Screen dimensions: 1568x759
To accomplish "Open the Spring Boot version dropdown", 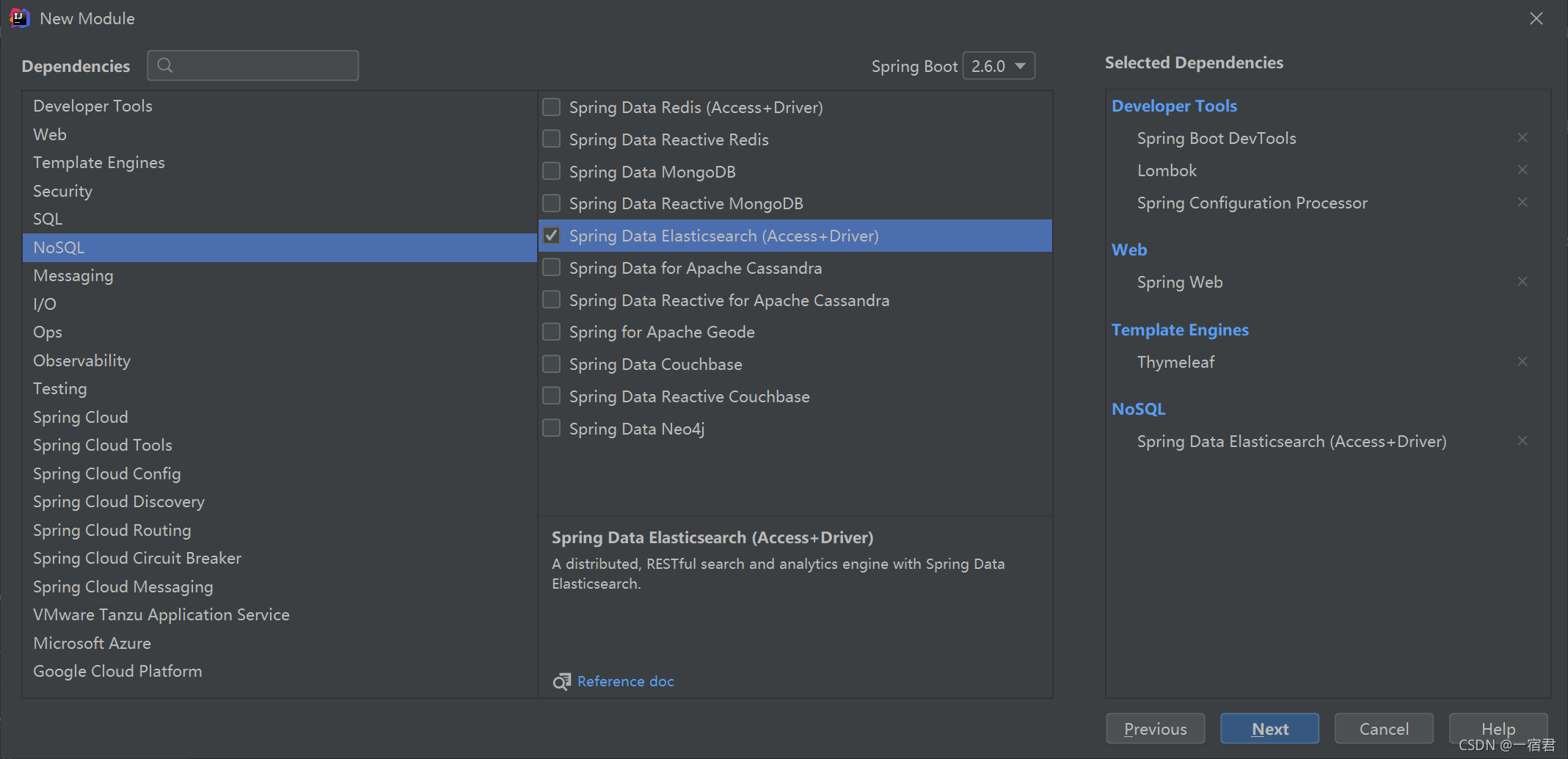I will coord(999,66).
